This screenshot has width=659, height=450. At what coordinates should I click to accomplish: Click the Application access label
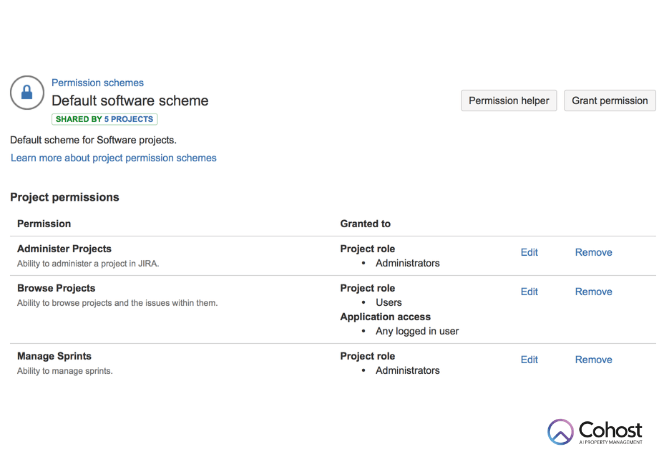tap(385, 317)
